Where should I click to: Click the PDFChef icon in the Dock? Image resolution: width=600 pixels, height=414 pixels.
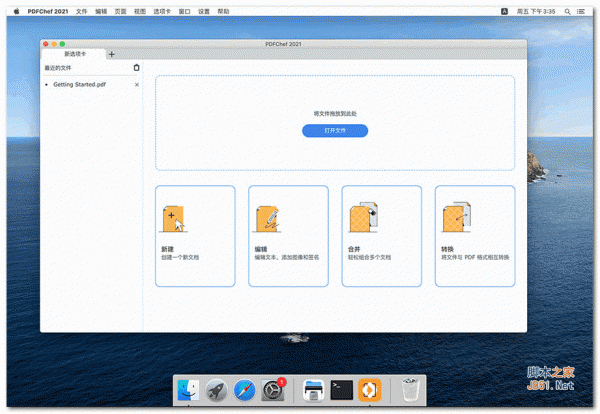[370, 390]
